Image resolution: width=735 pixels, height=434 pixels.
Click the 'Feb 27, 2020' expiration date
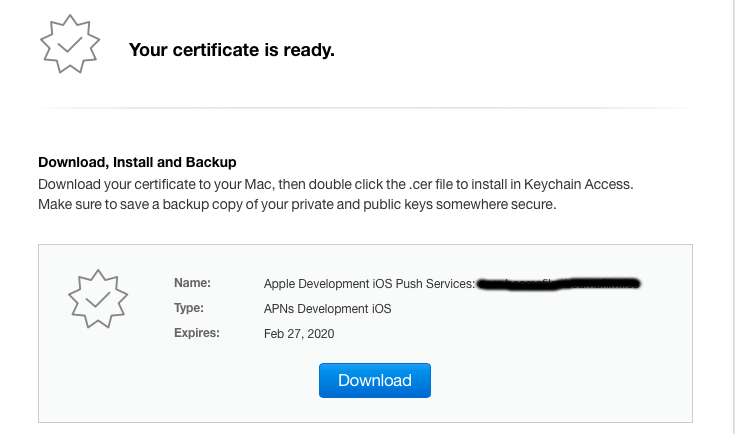point(299,333)
